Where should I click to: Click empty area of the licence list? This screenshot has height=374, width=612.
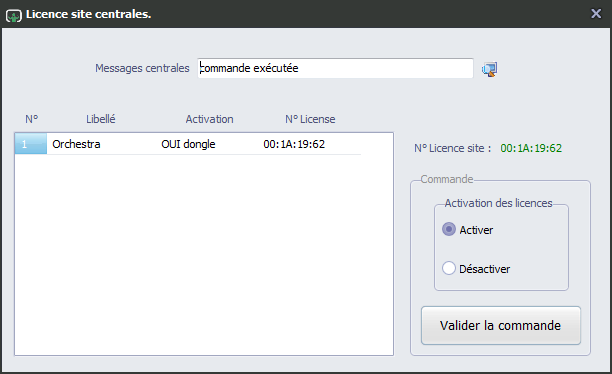204,254
